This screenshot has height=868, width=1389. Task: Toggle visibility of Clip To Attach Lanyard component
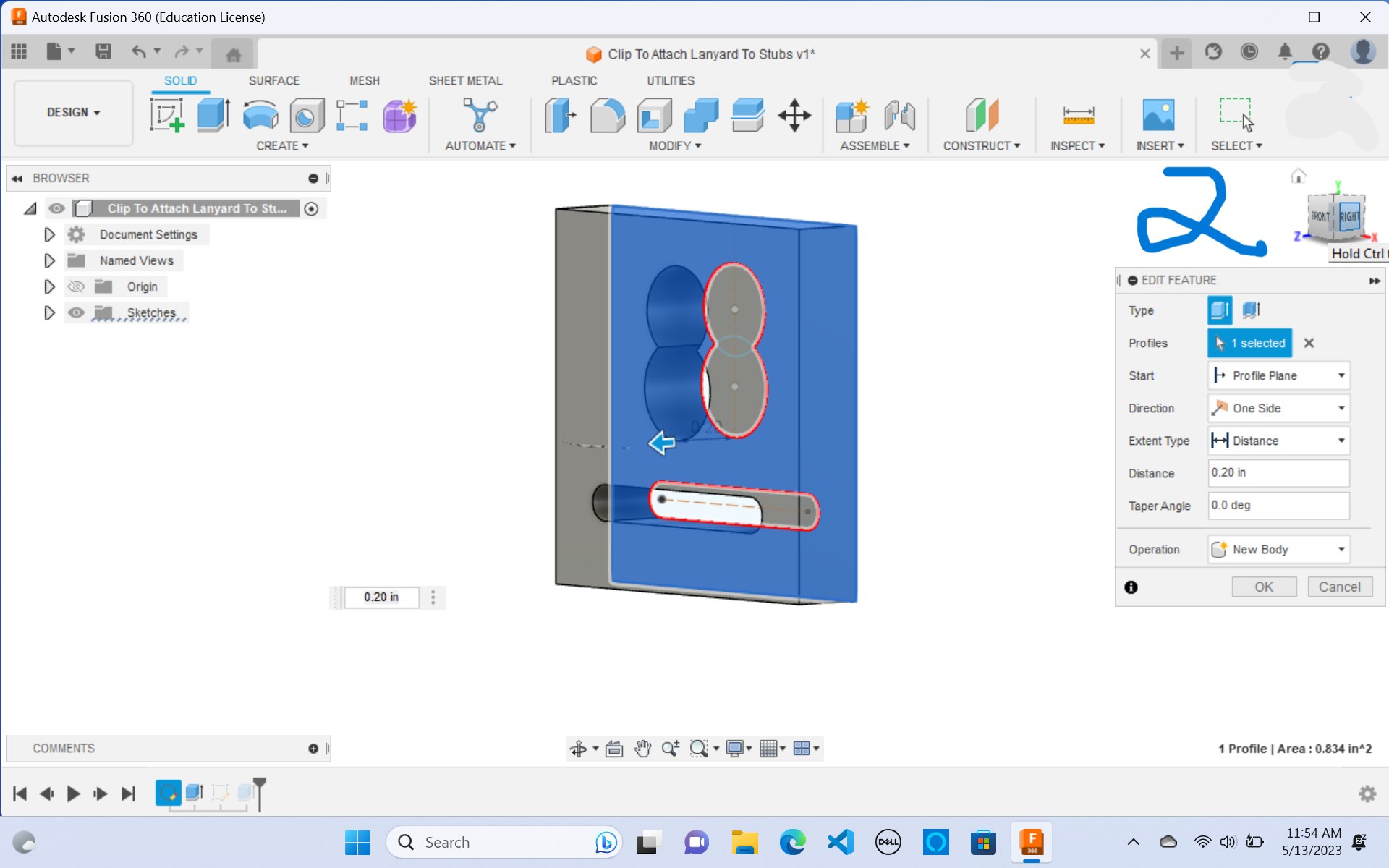click(57, 208)
